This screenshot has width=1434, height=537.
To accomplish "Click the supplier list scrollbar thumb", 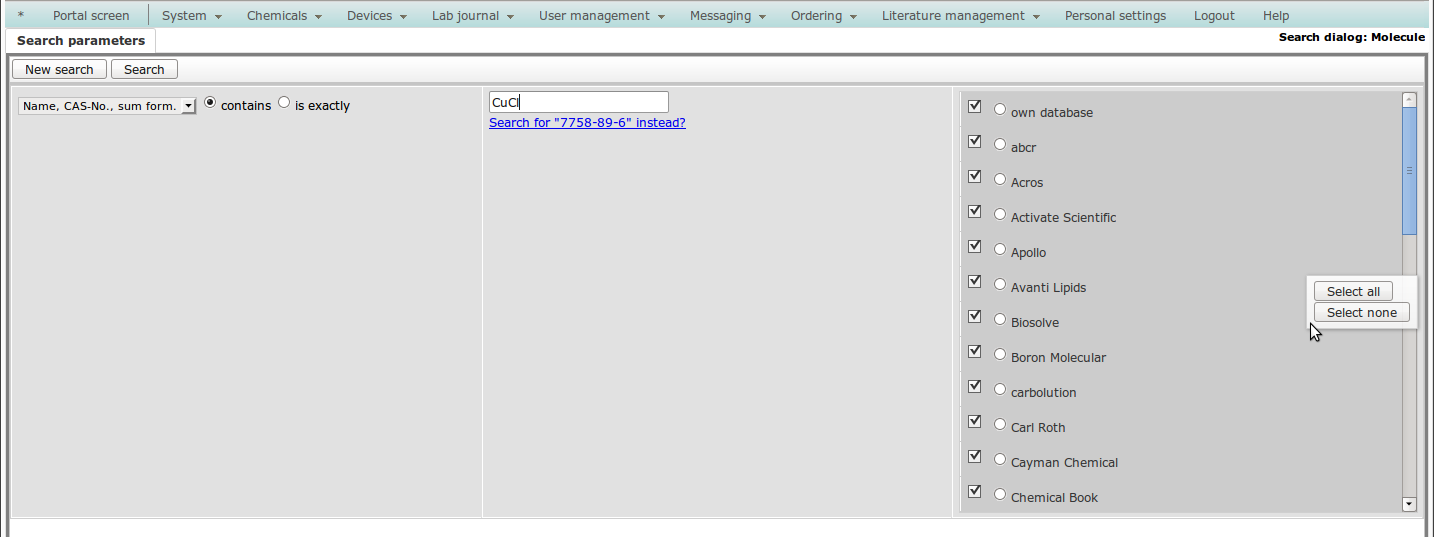I will [1409, 170].
